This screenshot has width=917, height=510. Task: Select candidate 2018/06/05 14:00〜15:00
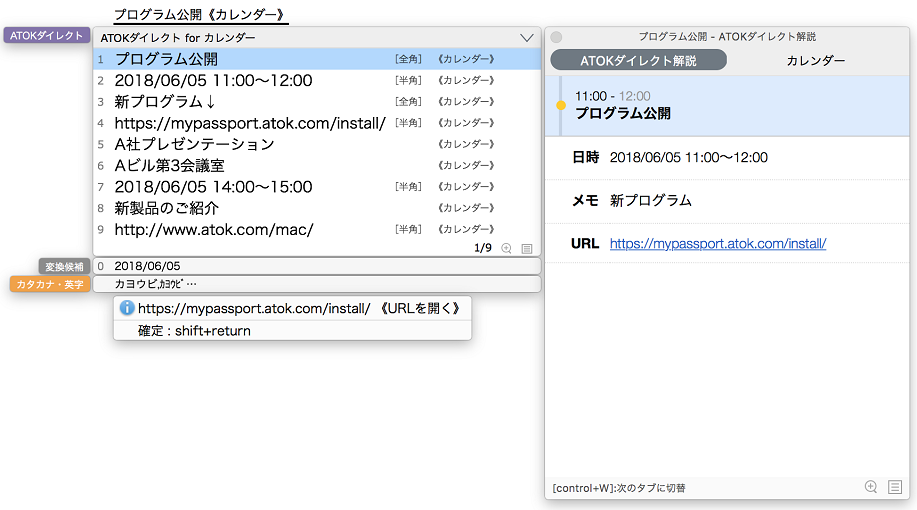[x=317, y=187]
